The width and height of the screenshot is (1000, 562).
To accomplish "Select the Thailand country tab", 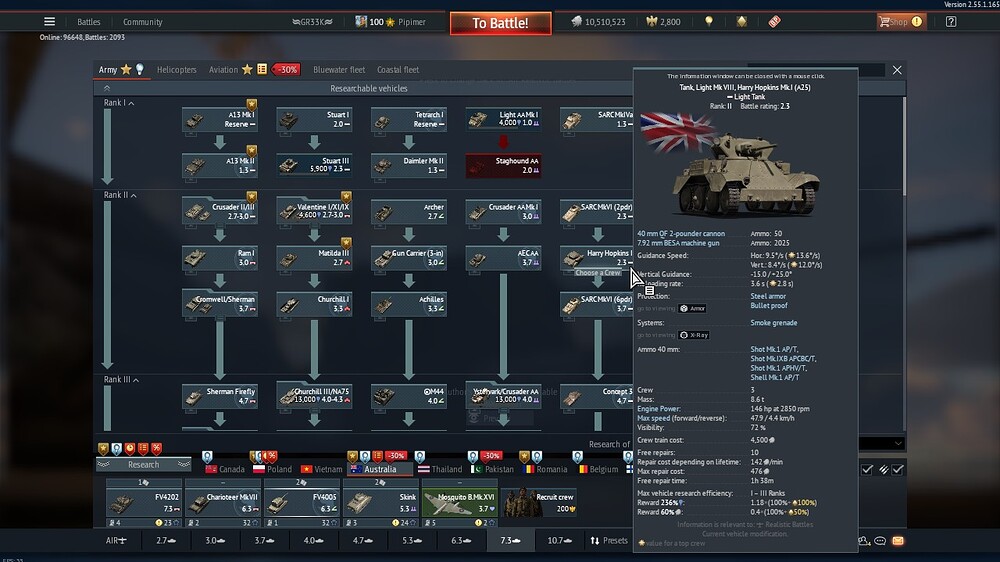I will pyautogui.click(x=440, y=469).
